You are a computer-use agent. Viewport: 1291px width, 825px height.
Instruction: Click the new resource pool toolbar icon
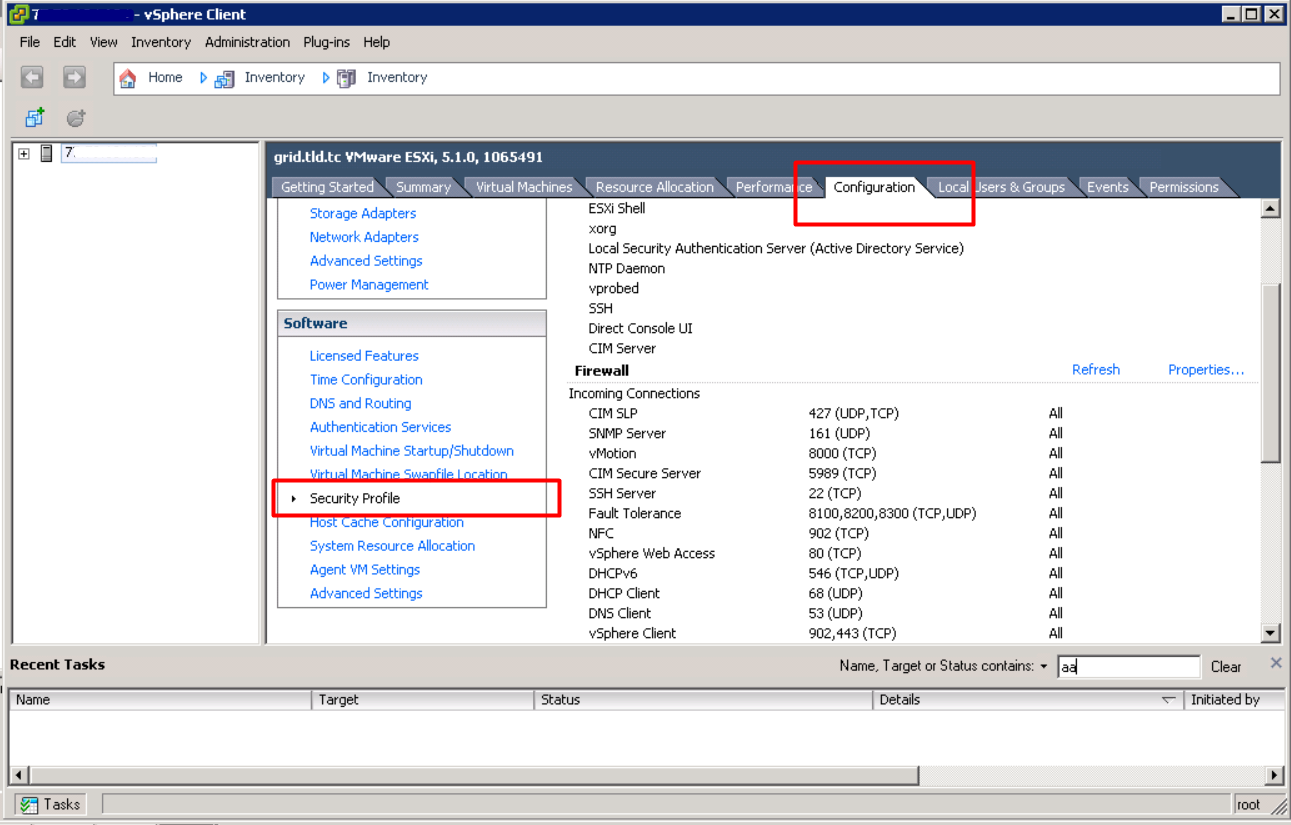(76, 118)
